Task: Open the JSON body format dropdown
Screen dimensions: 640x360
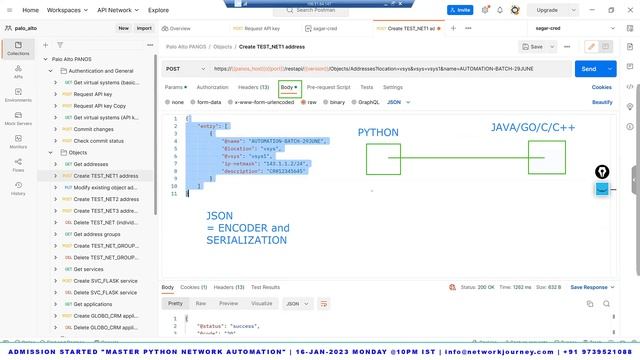Action: click(398, 102)
